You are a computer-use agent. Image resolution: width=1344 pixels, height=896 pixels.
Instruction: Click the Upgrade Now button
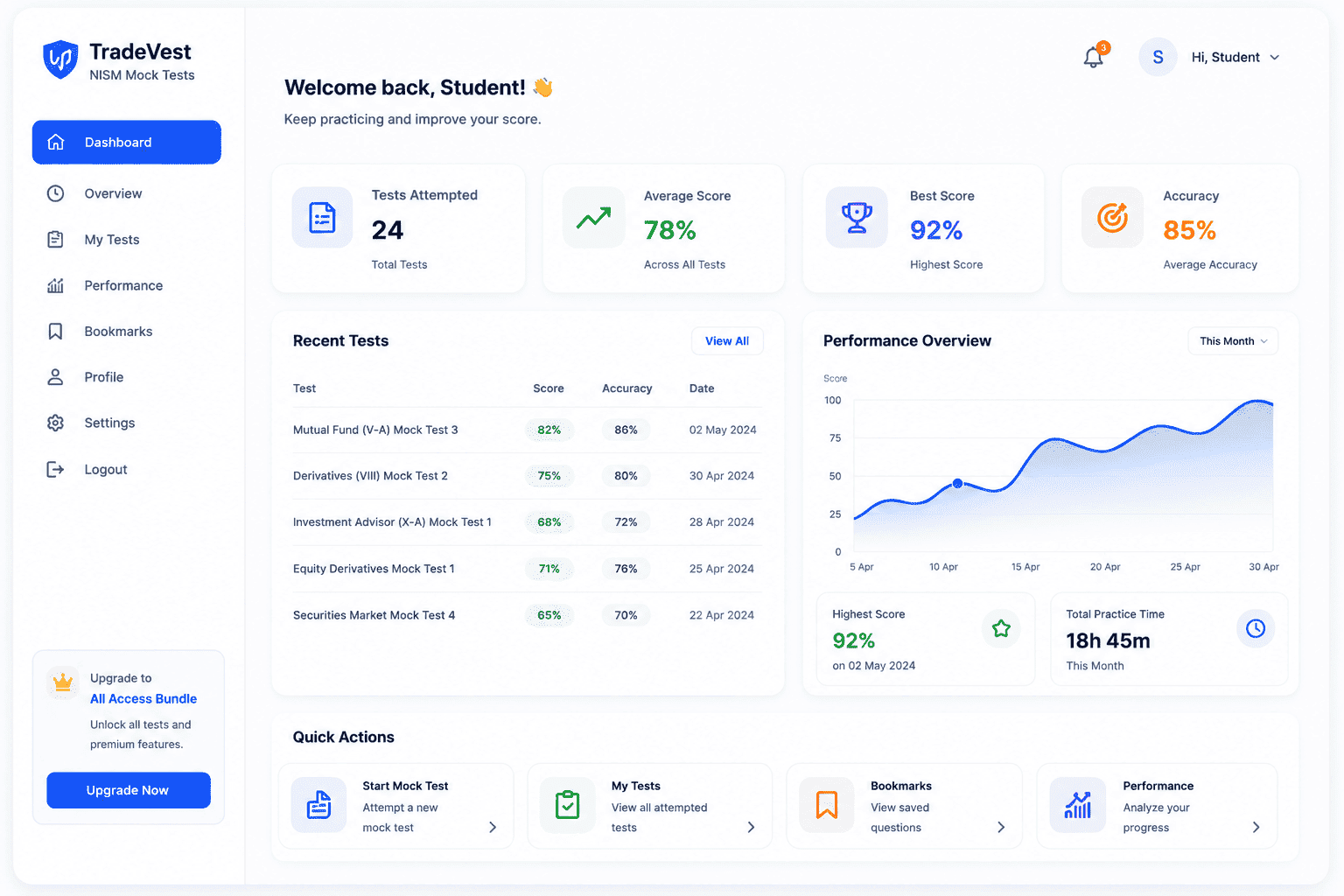tap(129, 790)
